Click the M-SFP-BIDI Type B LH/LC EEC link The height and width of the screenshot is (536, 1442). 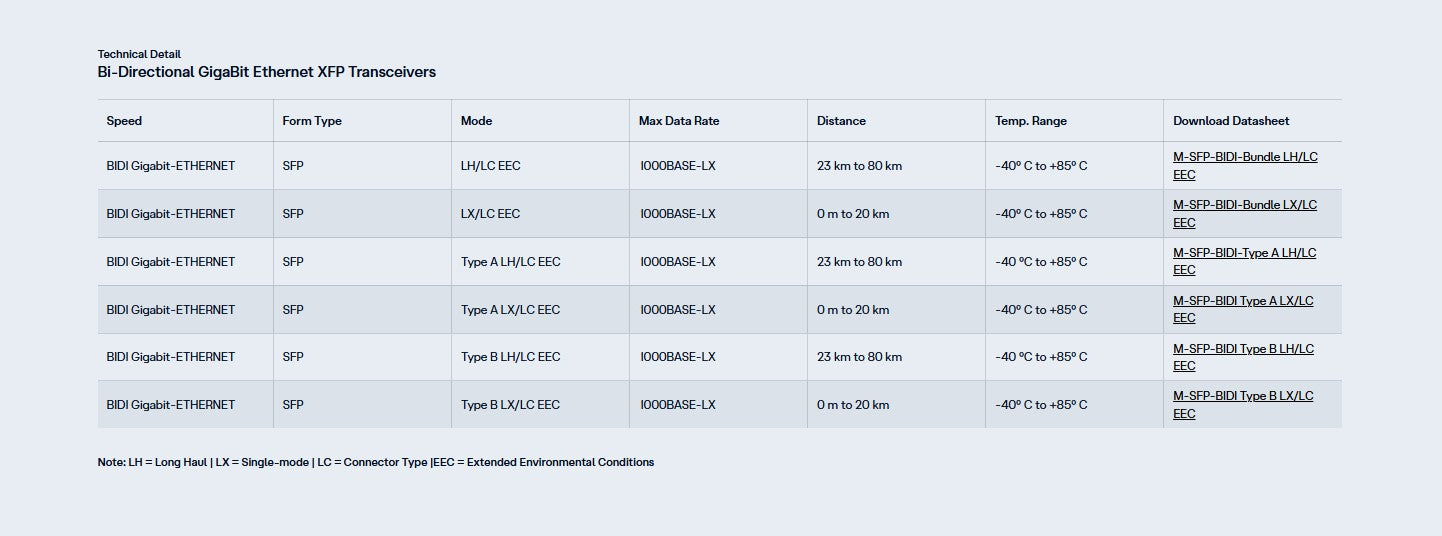(1243, 349)
